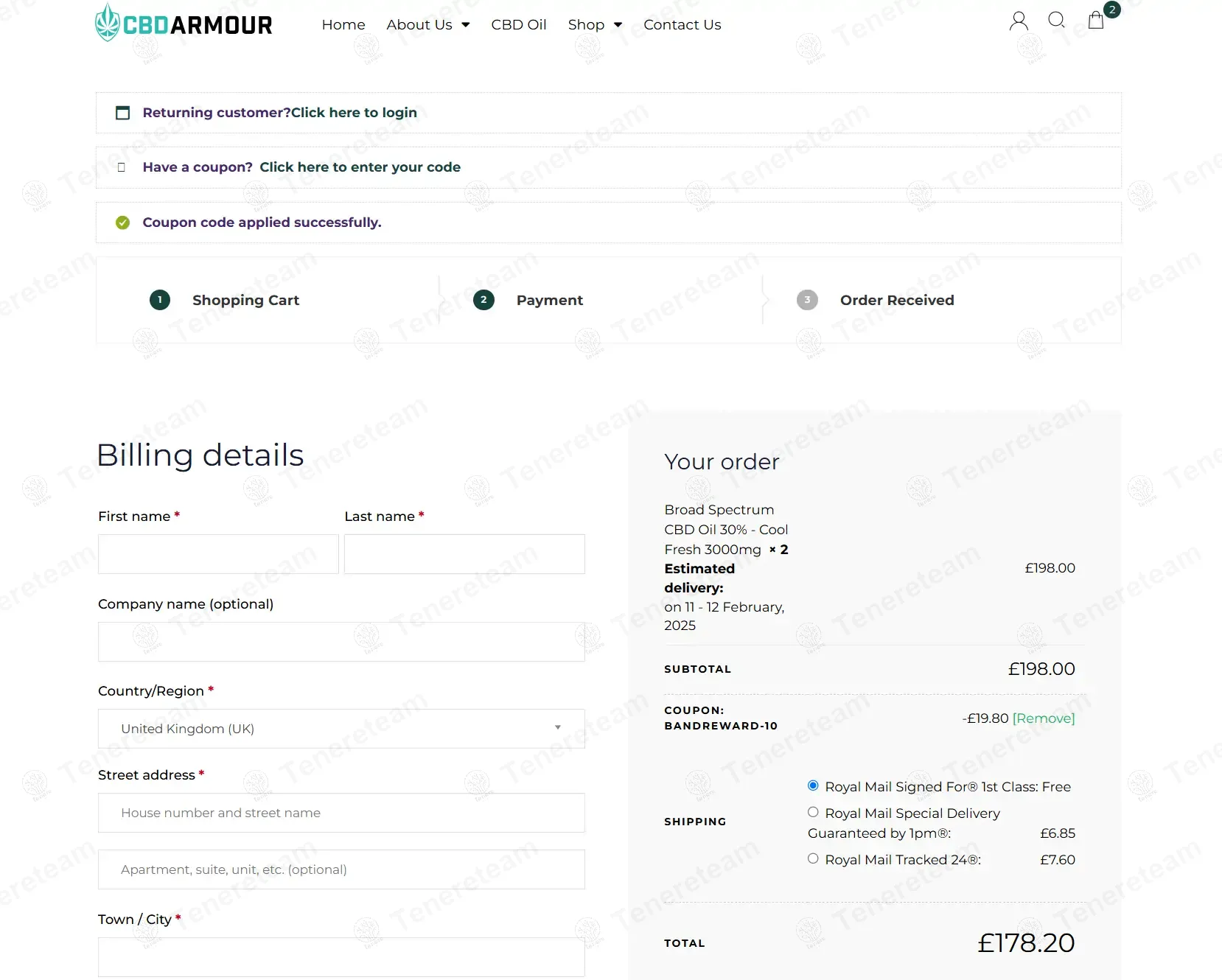Click the estimated delivery date text
The width and height of the screenshot is (1222, 980).
[725, 616]
